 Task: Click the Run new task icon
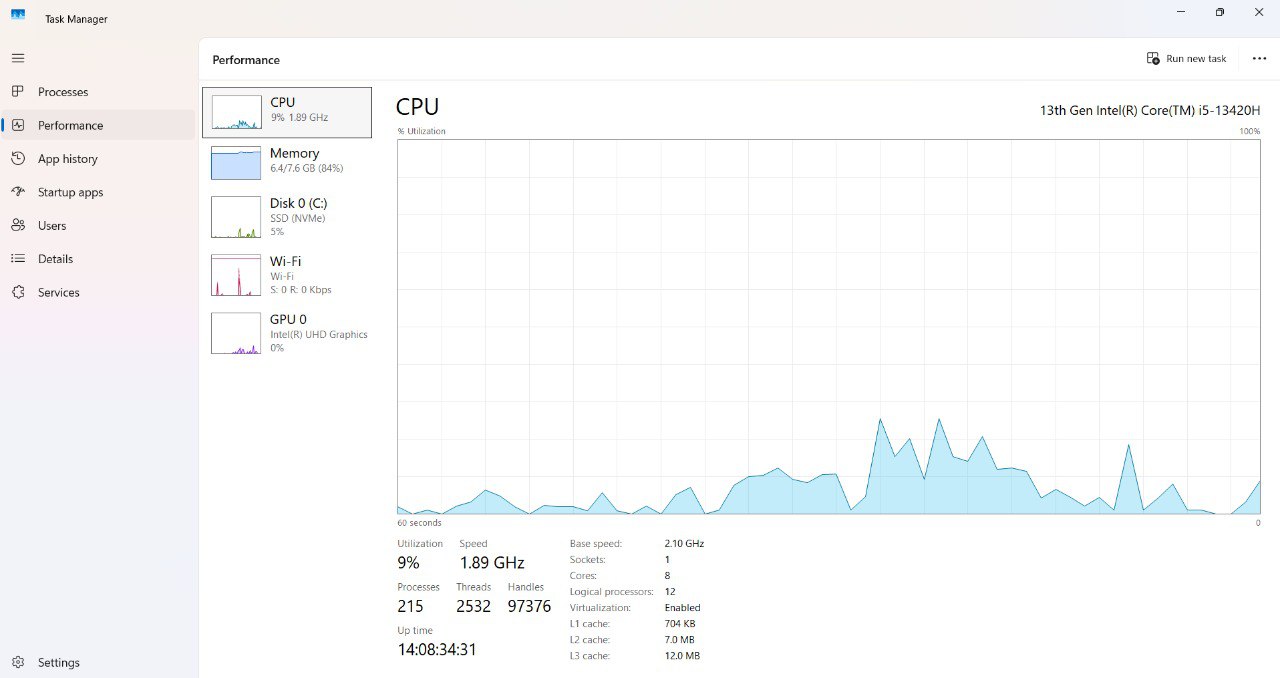[1152, 58]
